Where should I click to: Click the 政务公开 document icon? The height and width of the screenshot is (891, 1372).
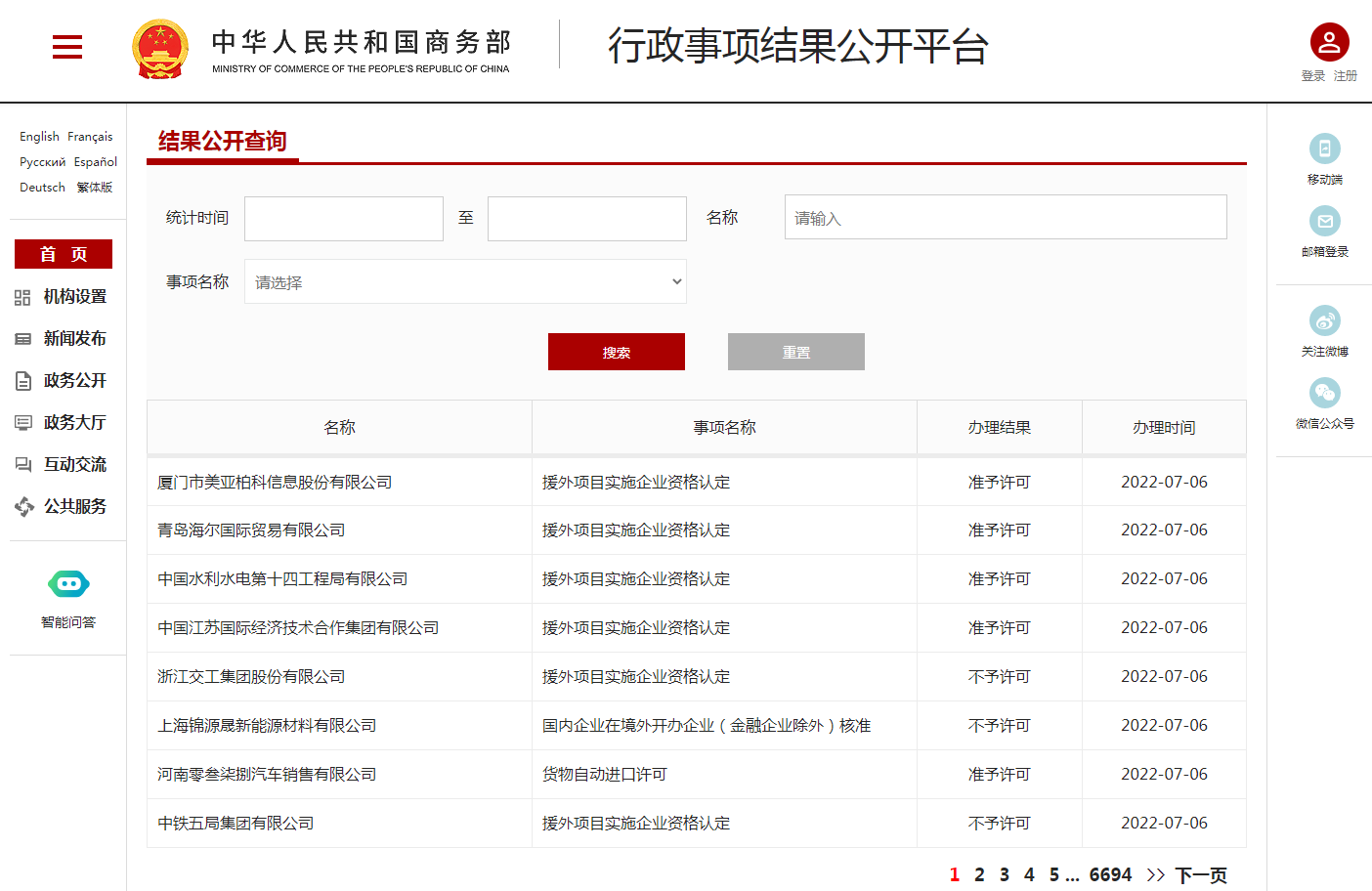click(22, 381)
